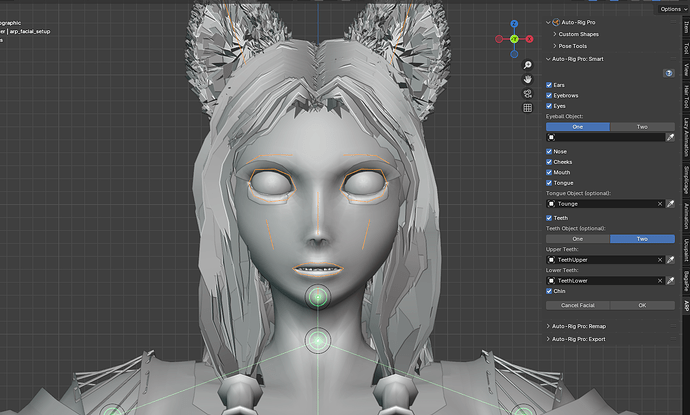690x415 pixels.
Task: Expand the Custom Shapes subpanel
Action: pyautogui.click(x=554, y=34)
